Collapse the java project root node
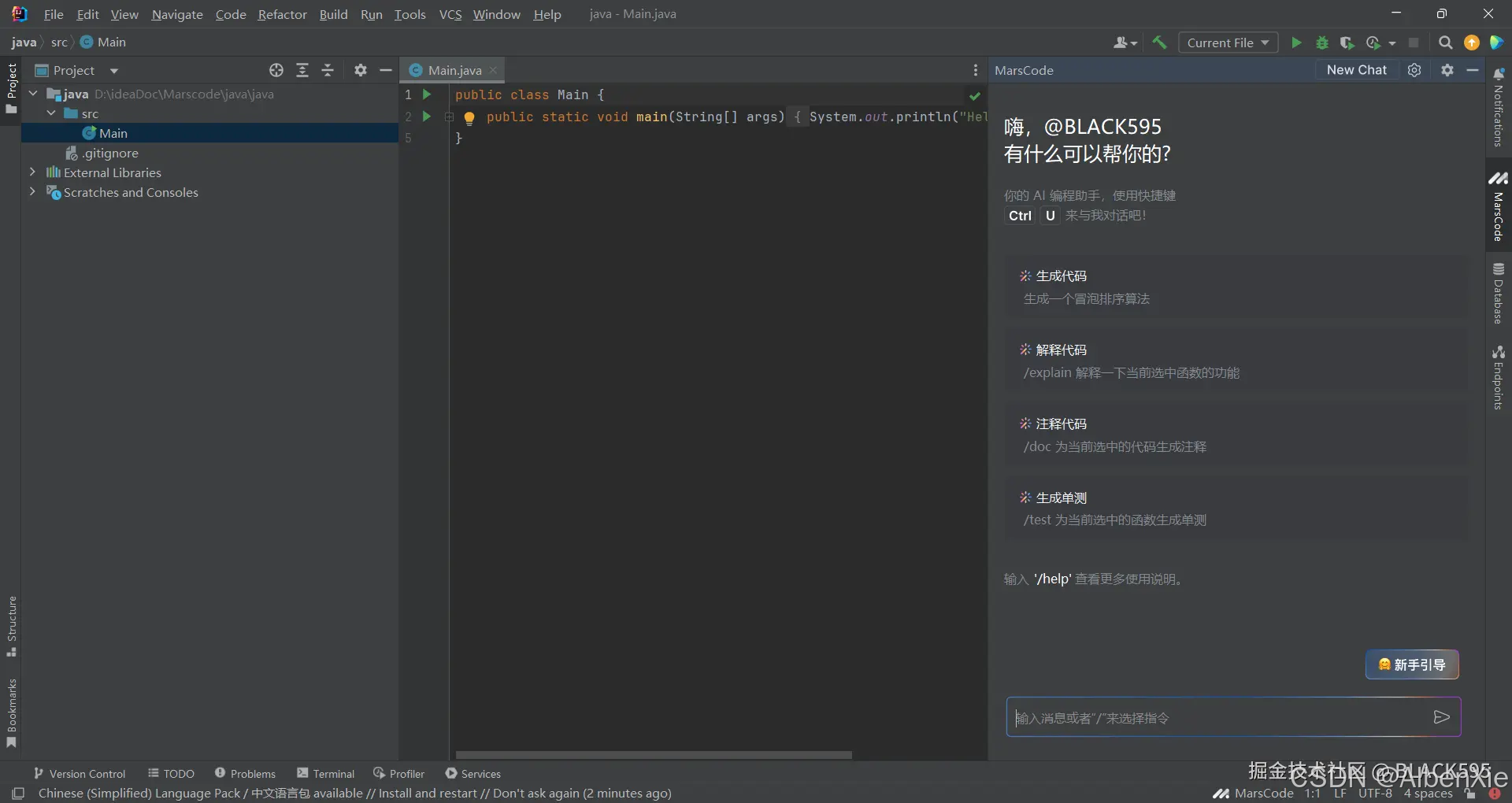 [x=33, y=93]
